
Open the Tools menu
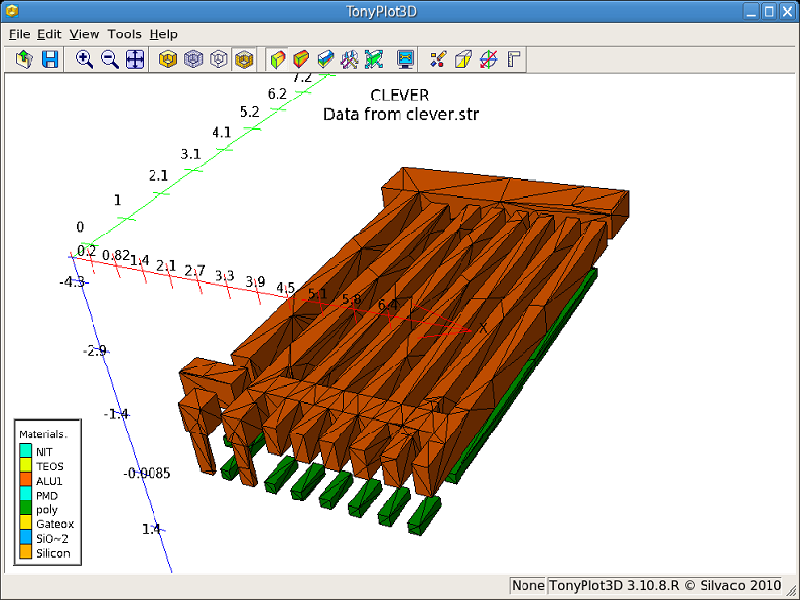click(x=124, y=34)
